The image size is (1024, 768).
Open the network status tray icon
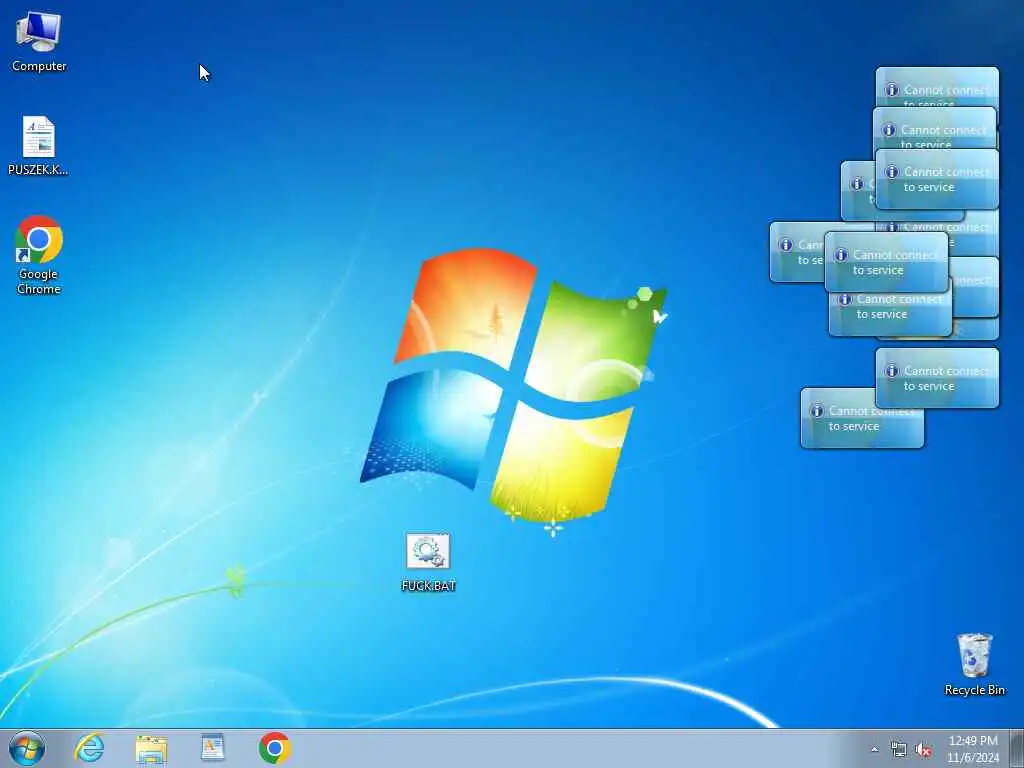(x=899, y=750)
